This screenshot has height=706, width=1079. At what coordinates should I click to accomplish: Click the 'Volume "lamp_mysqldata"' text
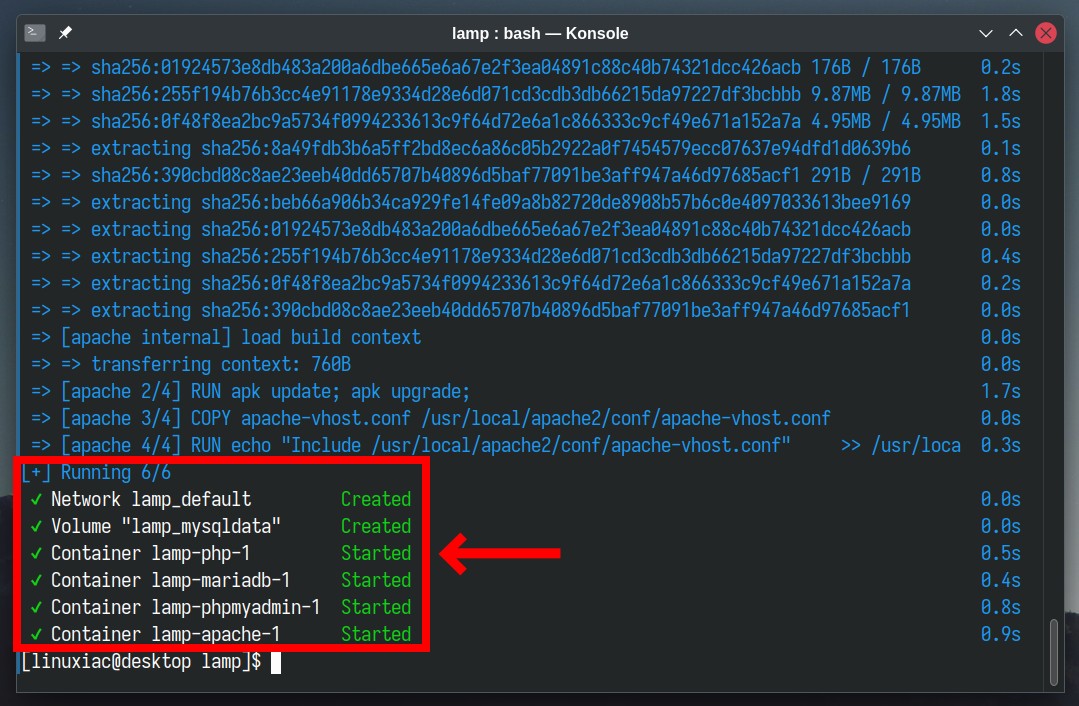(166, 526)
